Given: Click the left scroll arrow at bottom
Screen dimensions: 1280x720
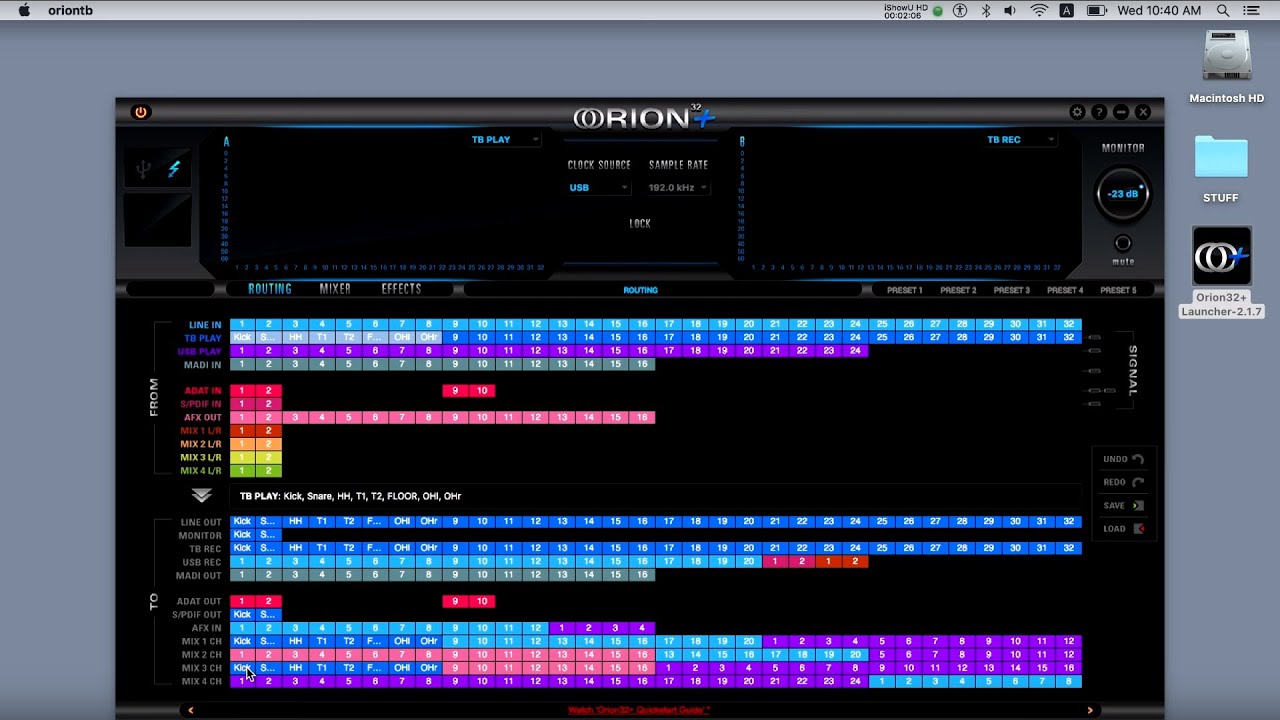Looking at the screenshot, I should [x=190, y=710].
